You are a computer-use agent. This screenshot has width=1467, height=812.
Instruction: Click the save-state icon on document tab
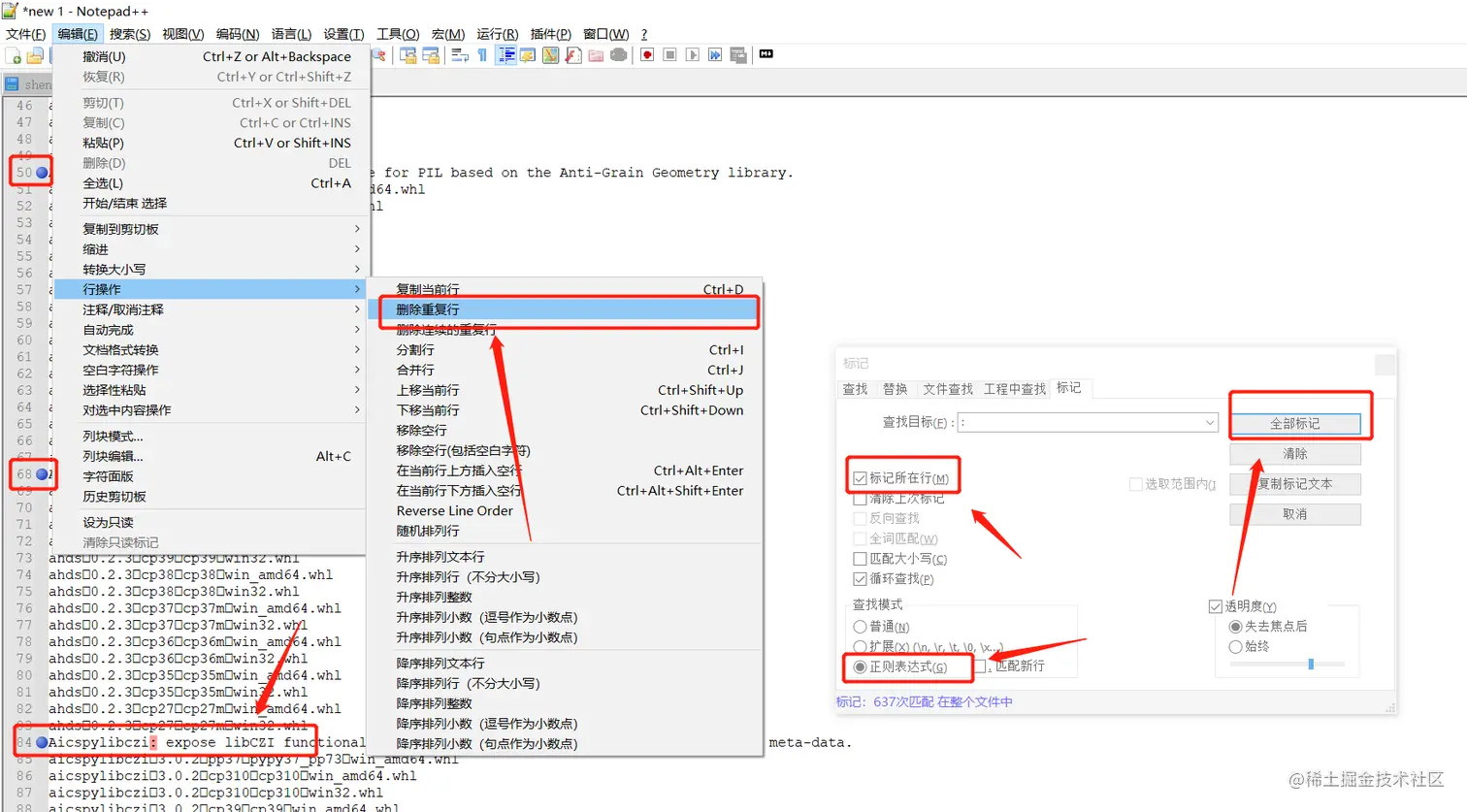[x=13, y=84]
